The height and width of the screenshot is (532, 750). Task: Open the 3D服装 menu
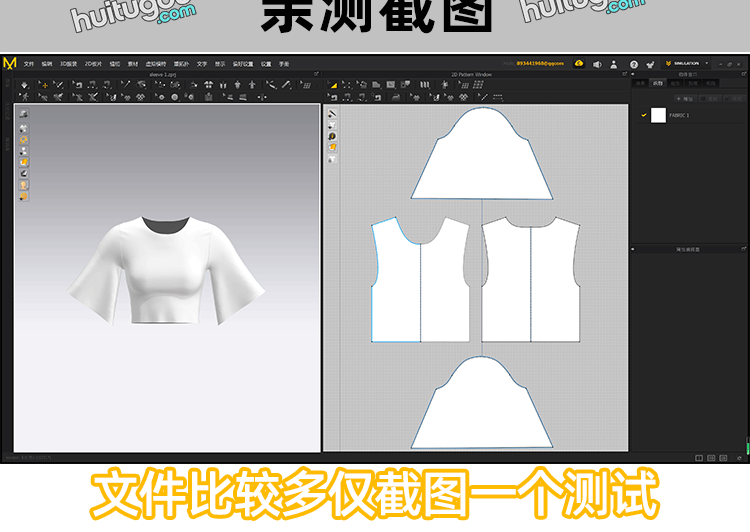click(x=67, y=63)
